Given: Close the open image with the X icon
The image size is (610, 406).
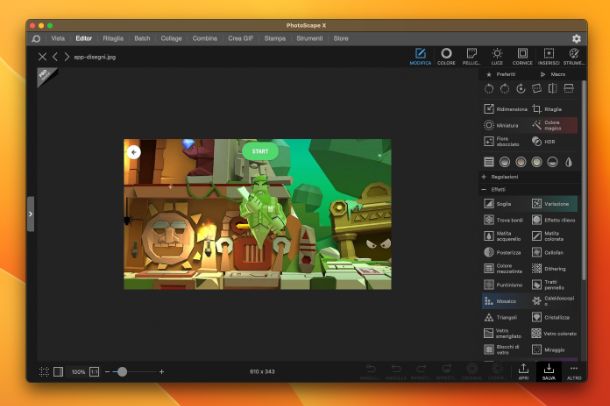Looking at the screenshot, I should coord(42,57).
